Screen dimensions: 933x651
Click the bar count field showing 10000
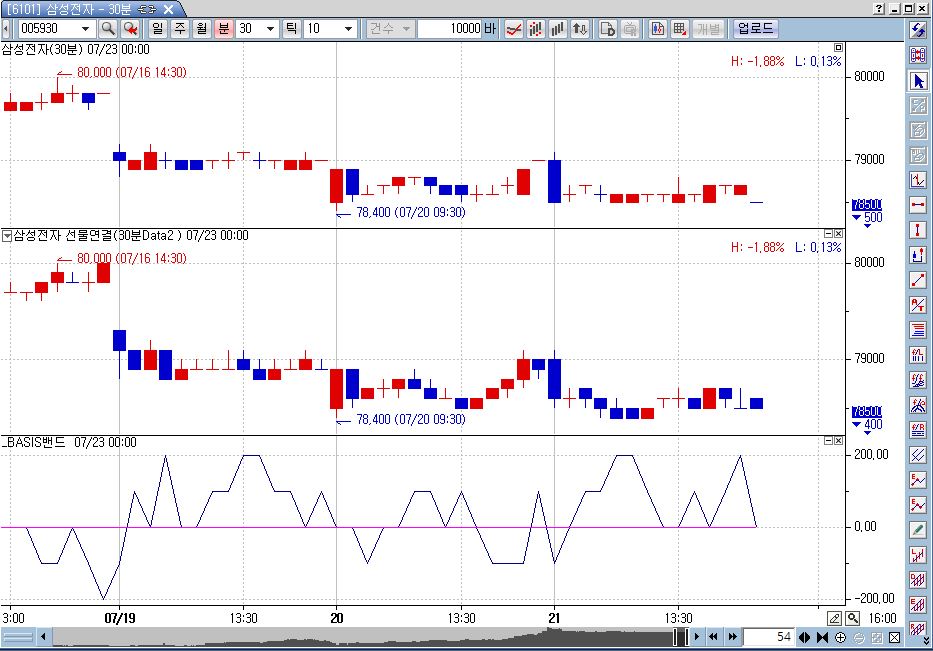[455, 29]
